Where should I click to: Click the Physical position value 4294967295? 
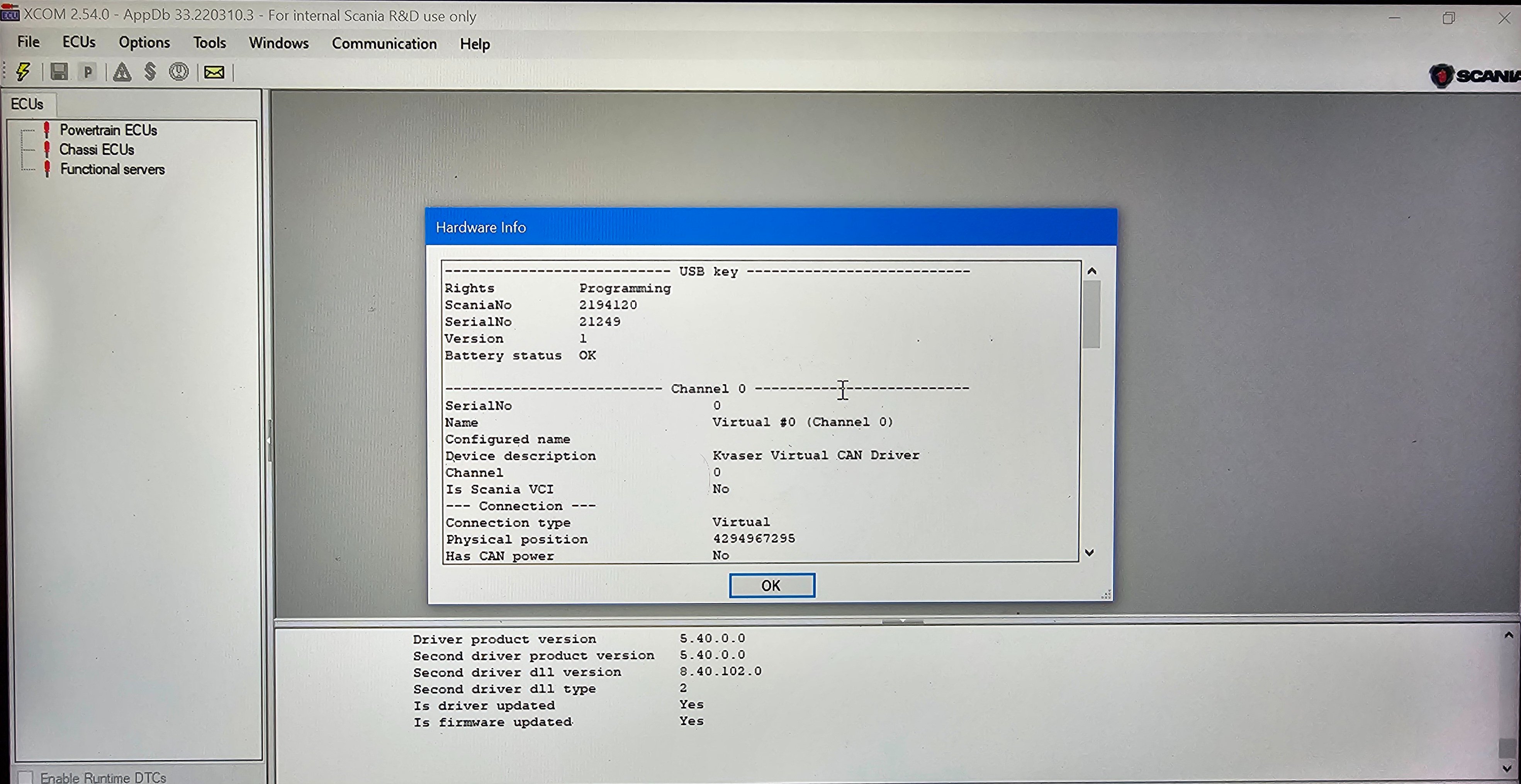tap(754, 538)
